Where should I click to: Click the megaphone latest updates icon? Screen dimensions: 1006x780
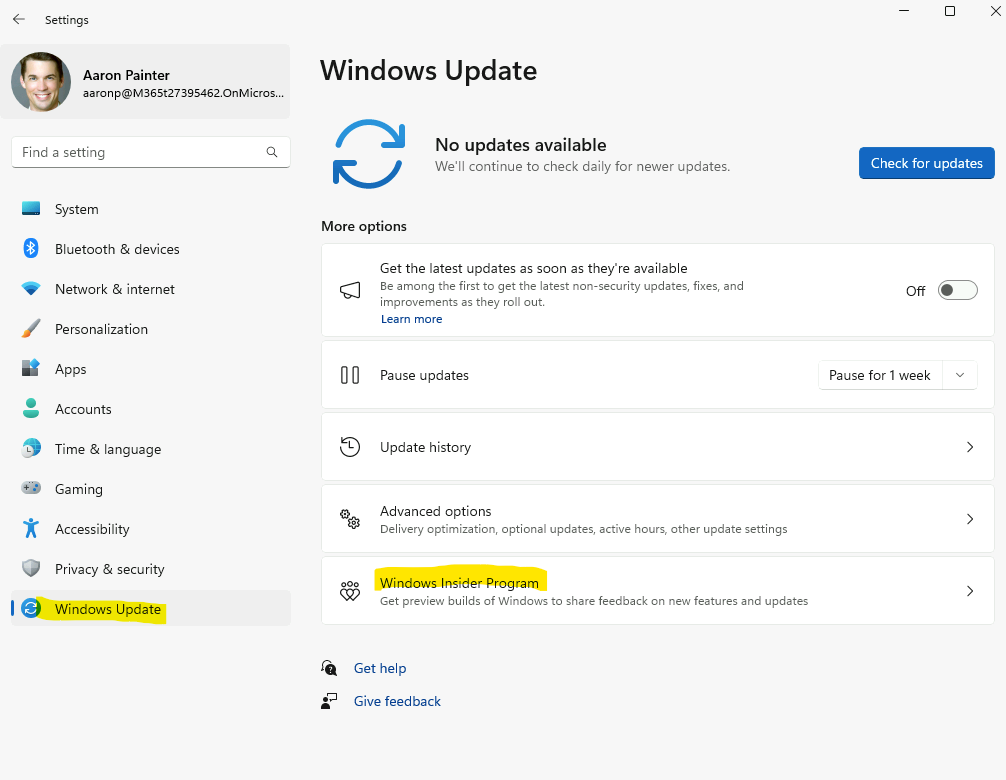pos(350,291)
